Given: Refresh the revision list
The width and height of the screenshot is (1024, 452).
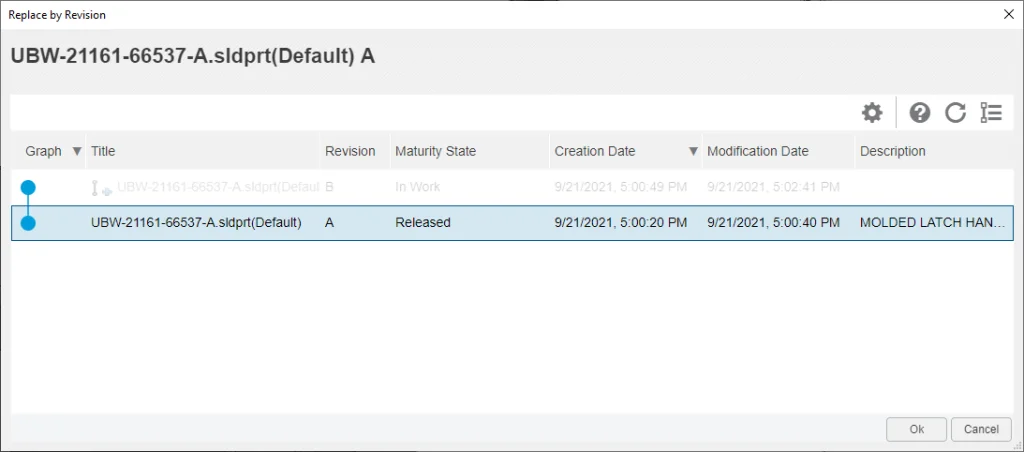Looking at the screenshot, I should click(955, 113).
